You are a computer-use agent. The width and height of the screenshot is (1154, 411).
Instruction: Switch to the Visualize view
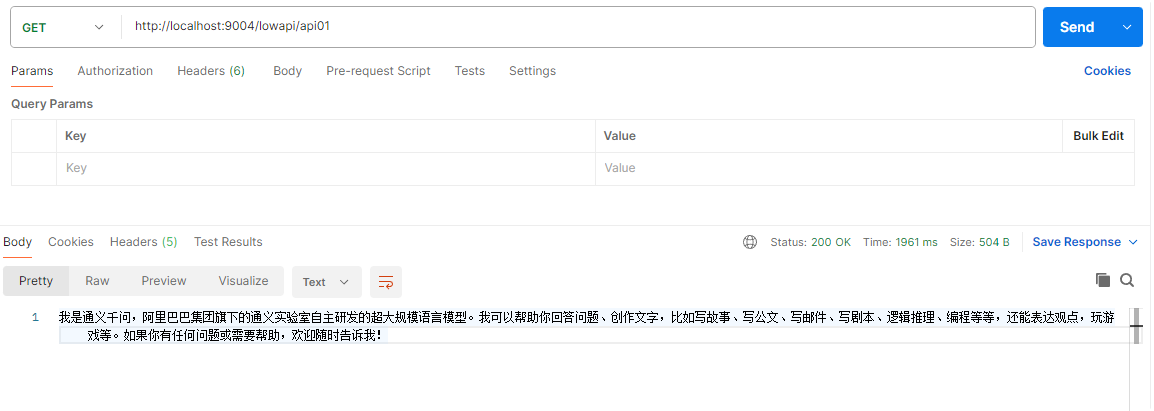tap(244, 281)
